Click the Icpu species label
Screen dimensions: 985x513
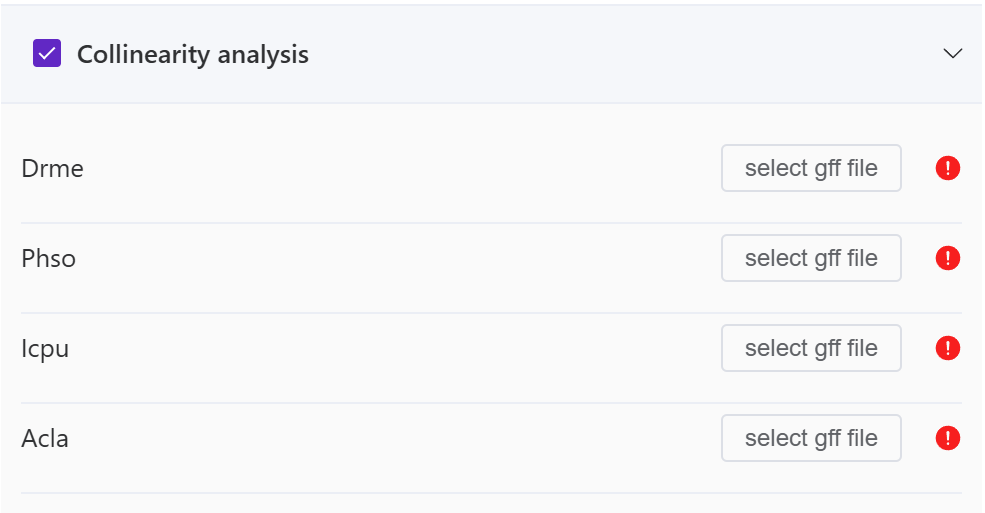pyautogui.click(x=45, y=348)
